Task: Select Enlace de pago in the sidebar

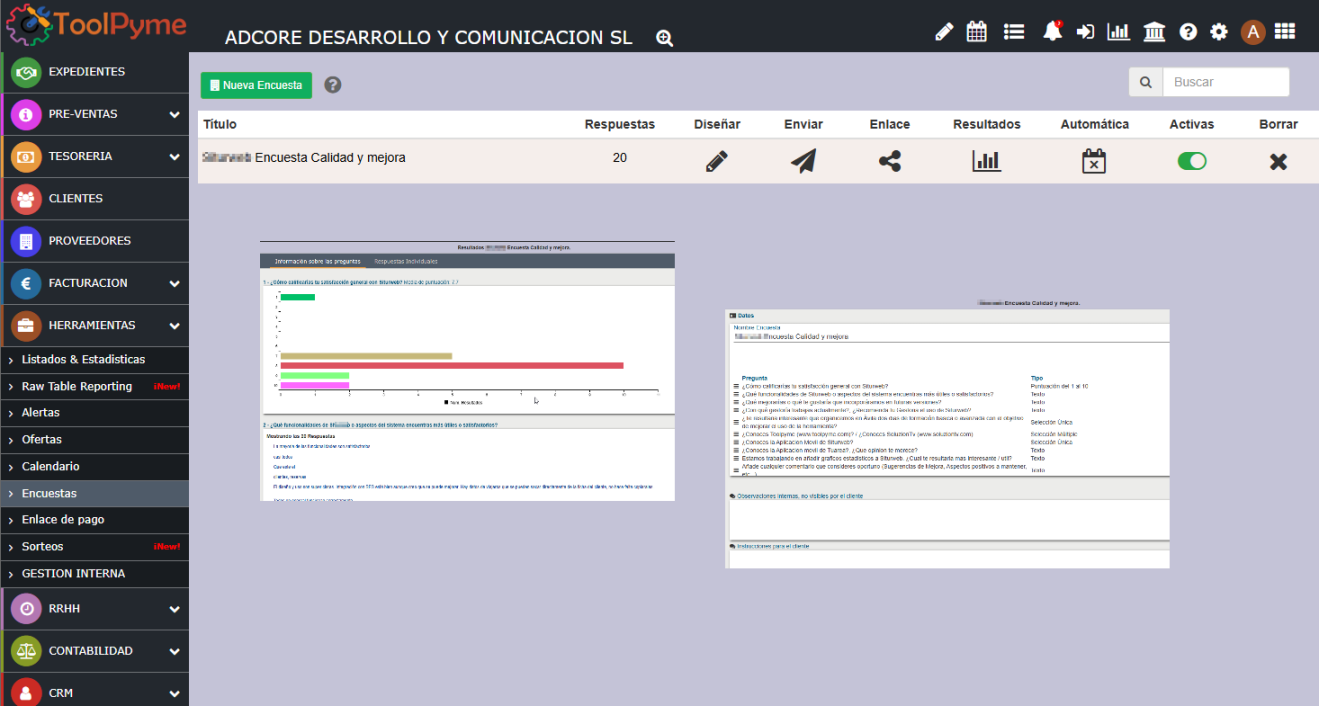Action: [63, 520]
